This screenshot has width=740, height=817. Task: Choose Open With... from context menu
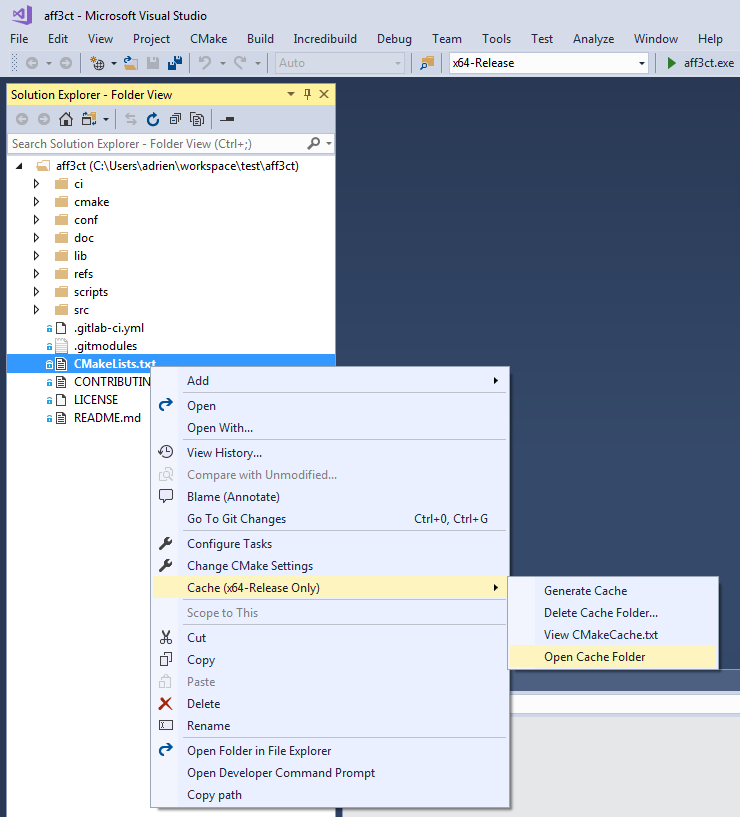[x=330, y=428]
